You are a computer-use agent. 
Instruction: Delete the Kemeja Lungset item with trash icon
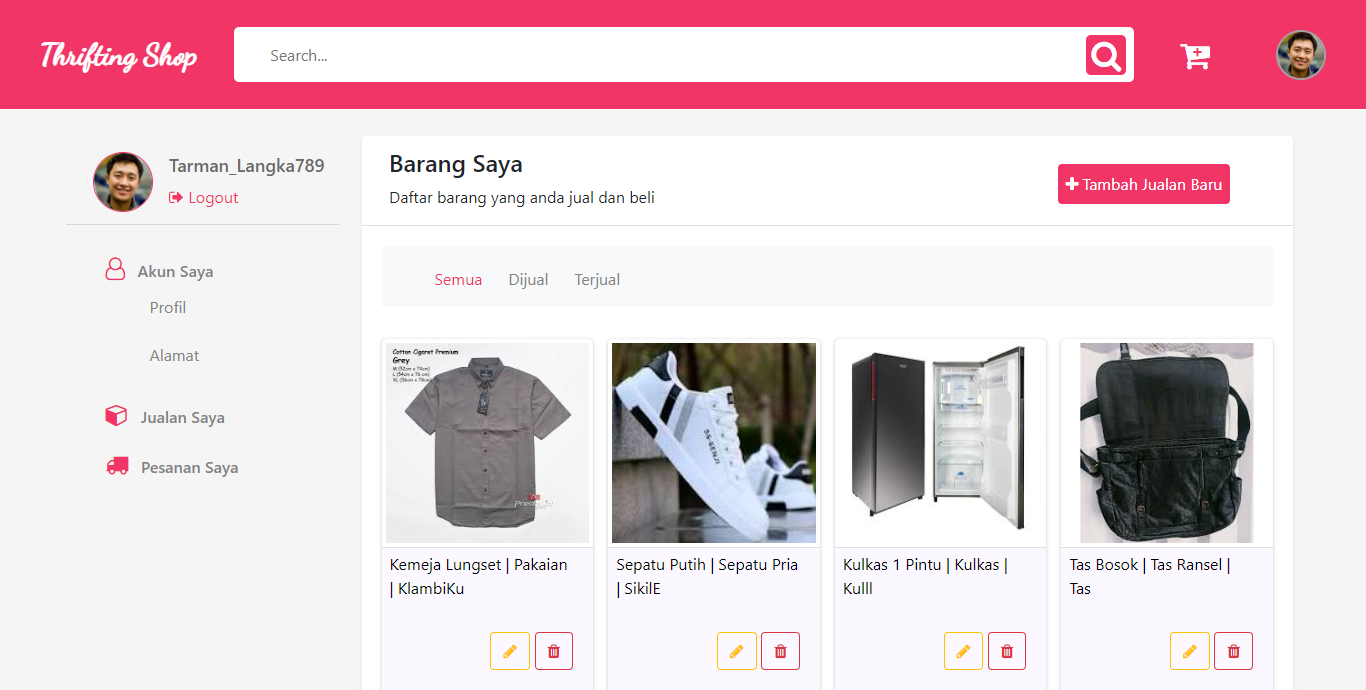pos(554,651)
